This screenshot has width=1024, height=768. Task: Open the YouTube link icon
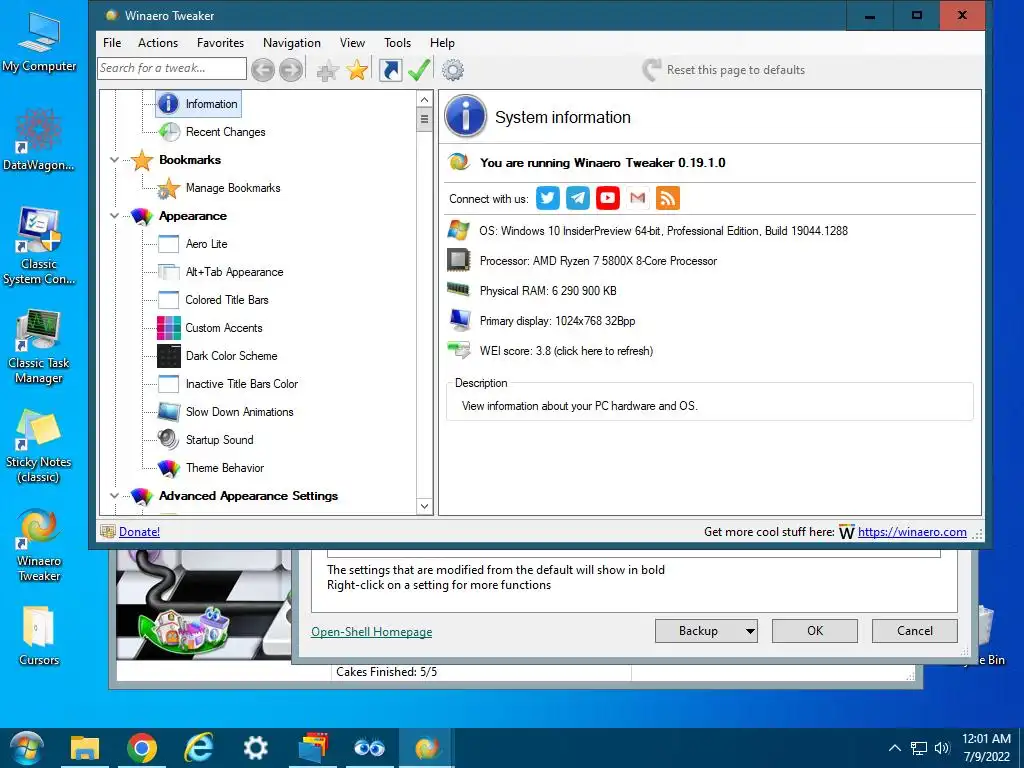point(608,198)
